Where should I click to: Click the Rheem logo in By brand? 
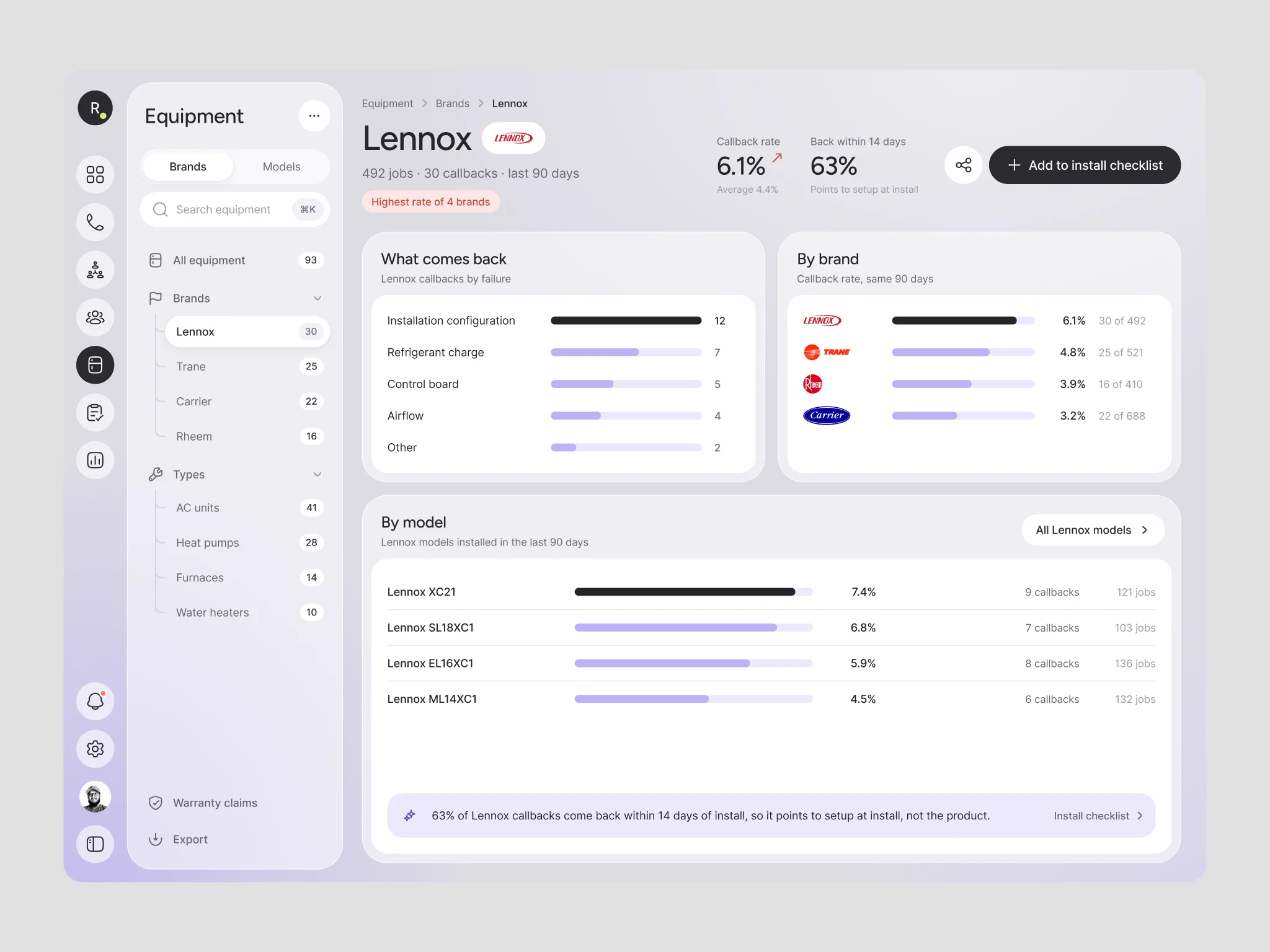[813, 384]
